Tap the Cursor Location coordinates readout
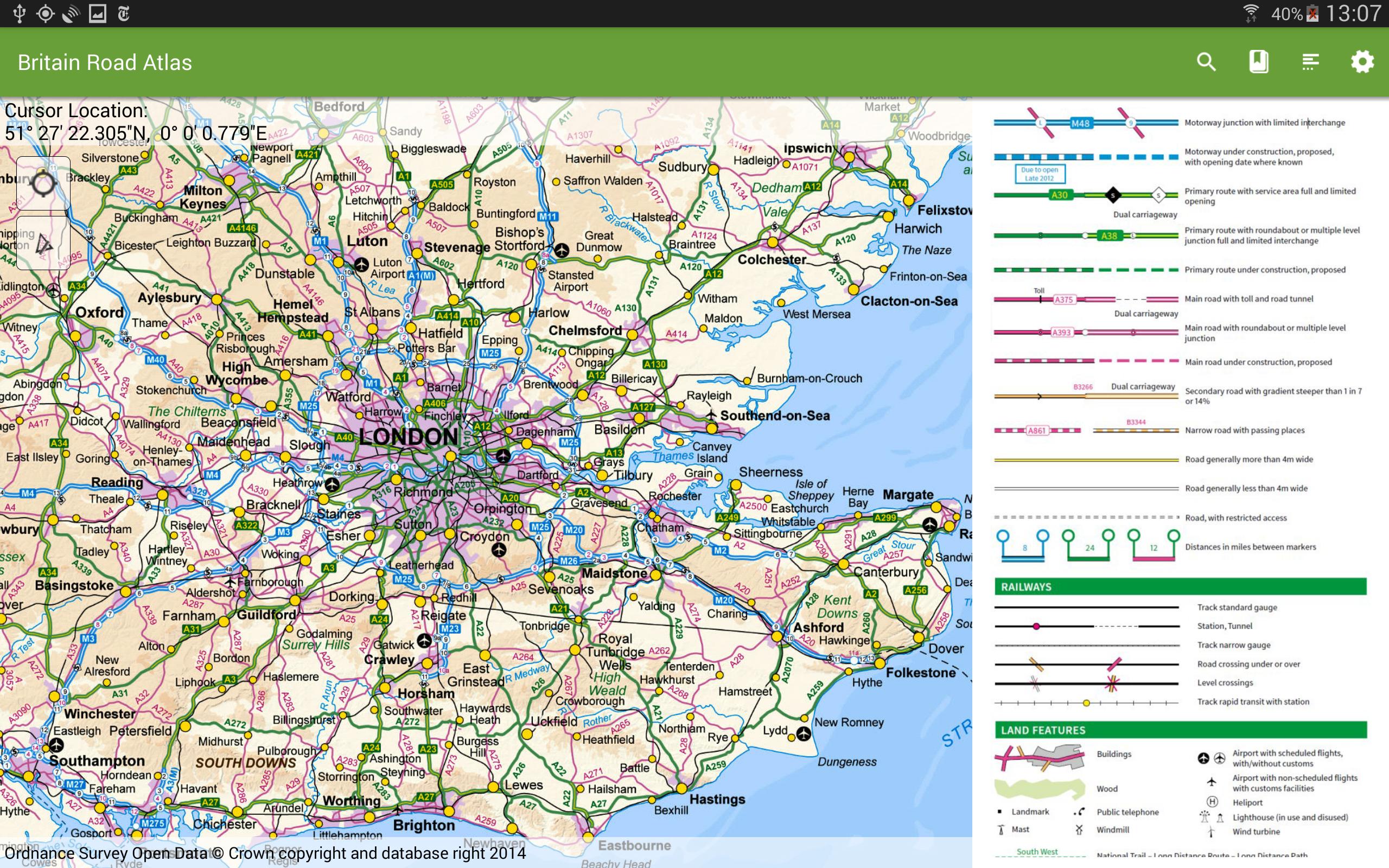 click(x=136, y=122)
